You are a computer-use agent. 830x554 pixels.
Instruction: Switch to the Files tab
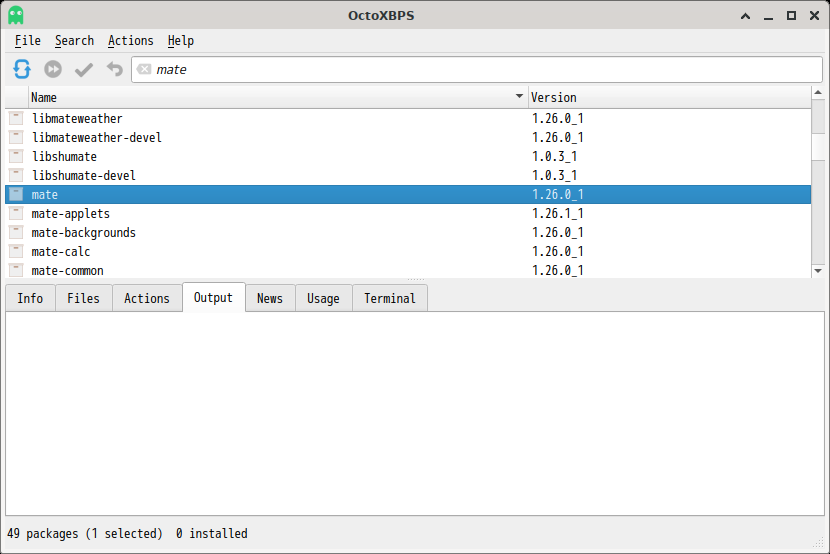coord(83,298)
